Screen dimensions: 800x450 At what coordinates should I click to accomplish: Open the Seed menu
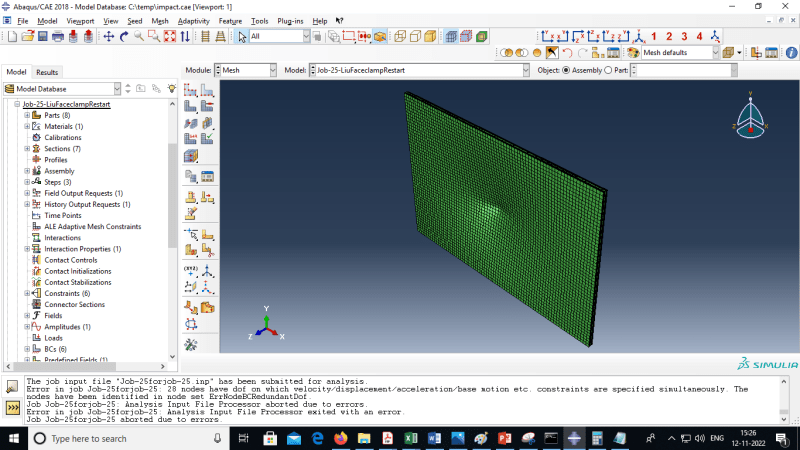click(134, 21)
